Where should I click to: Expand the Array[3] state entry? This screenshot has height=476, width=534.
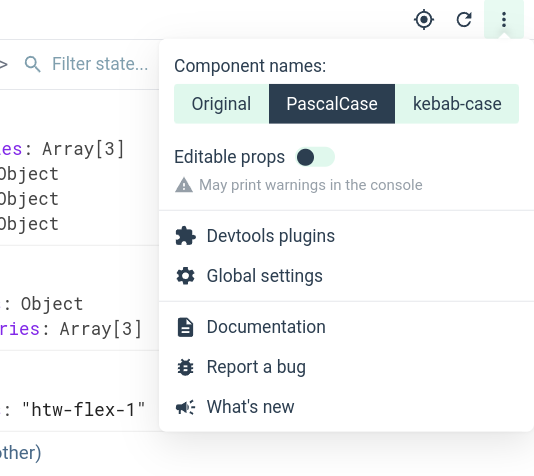point(62,149)
